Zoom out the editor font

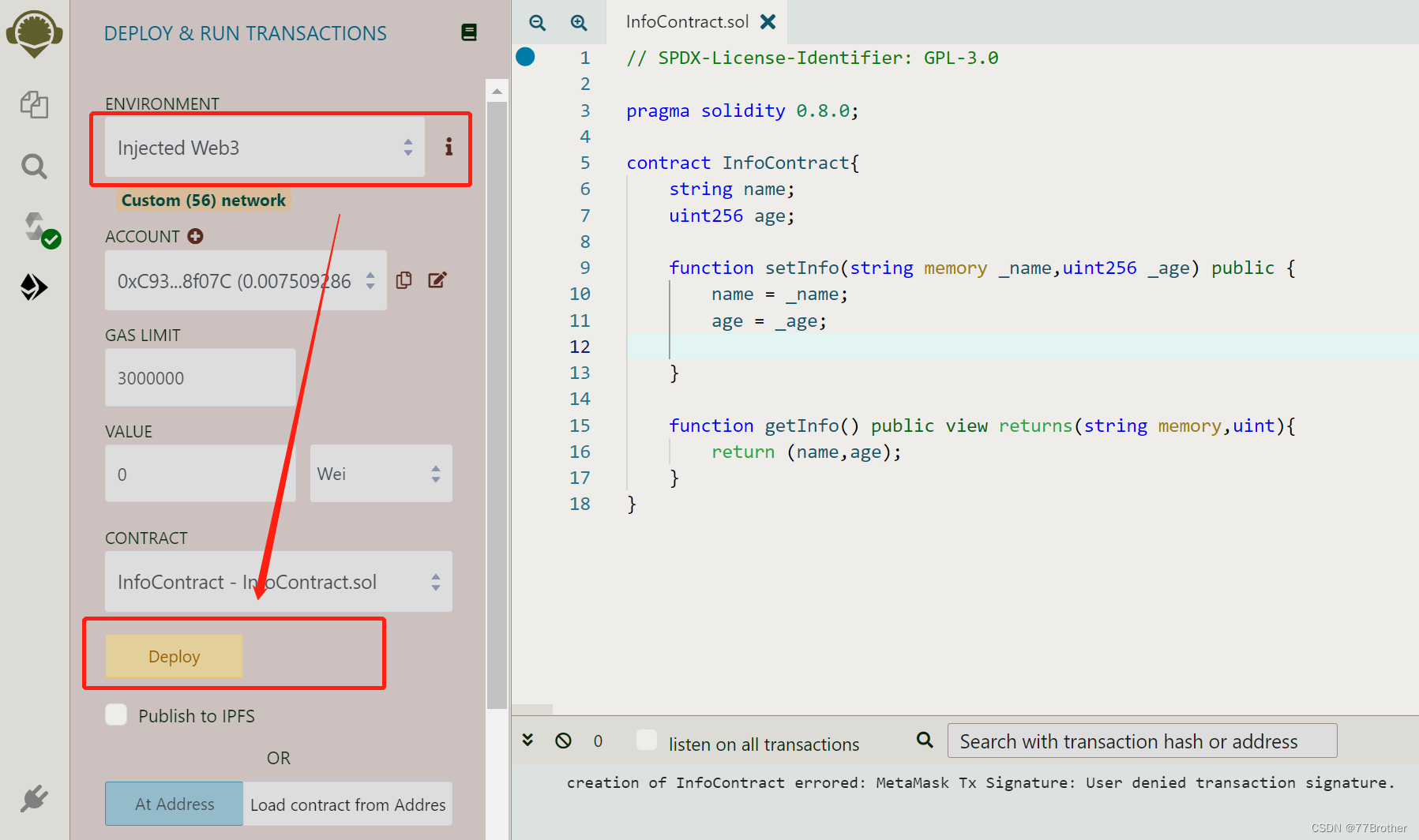pos(538,23)
